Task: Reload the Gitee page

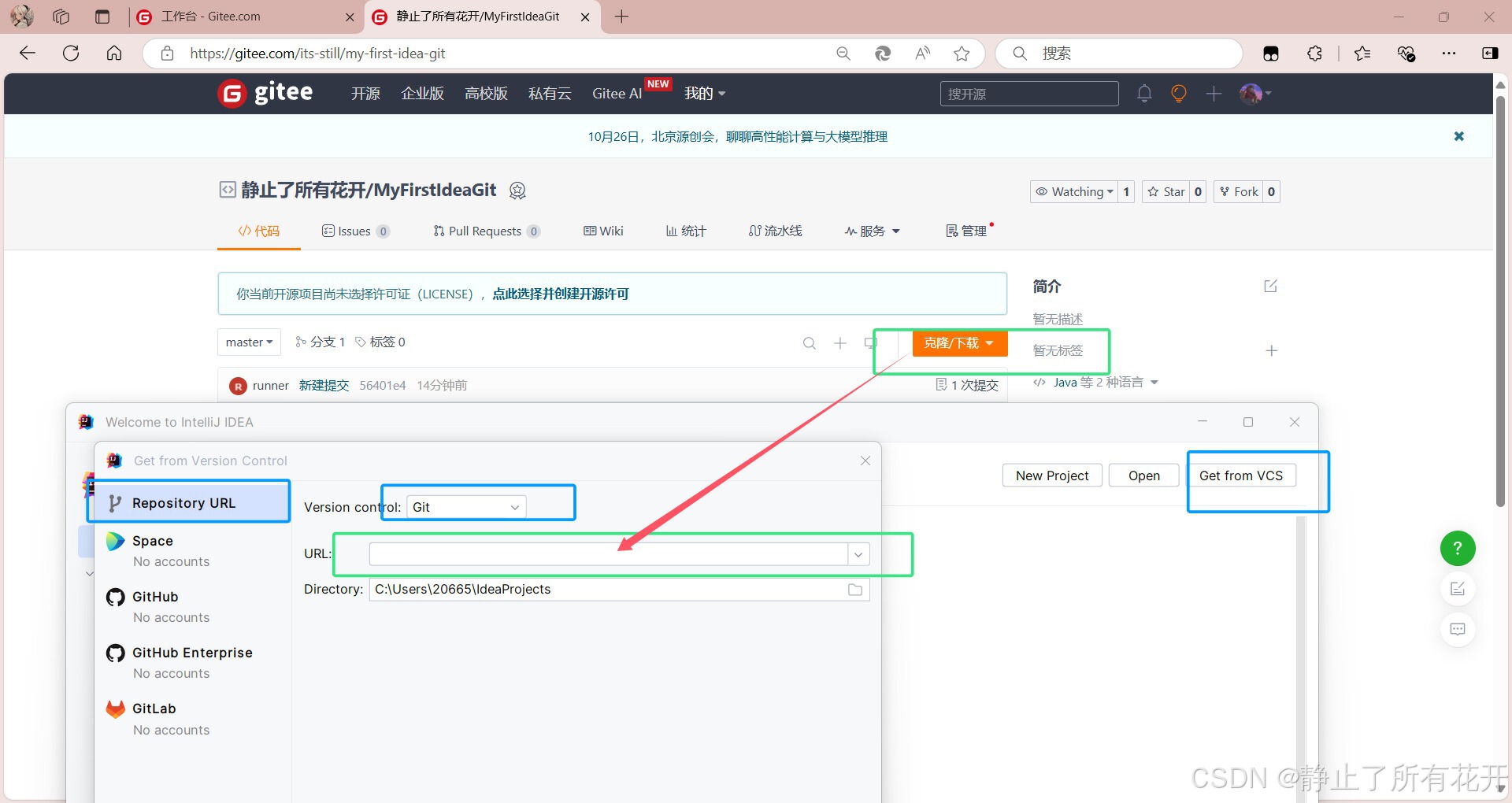Action: 71,53
